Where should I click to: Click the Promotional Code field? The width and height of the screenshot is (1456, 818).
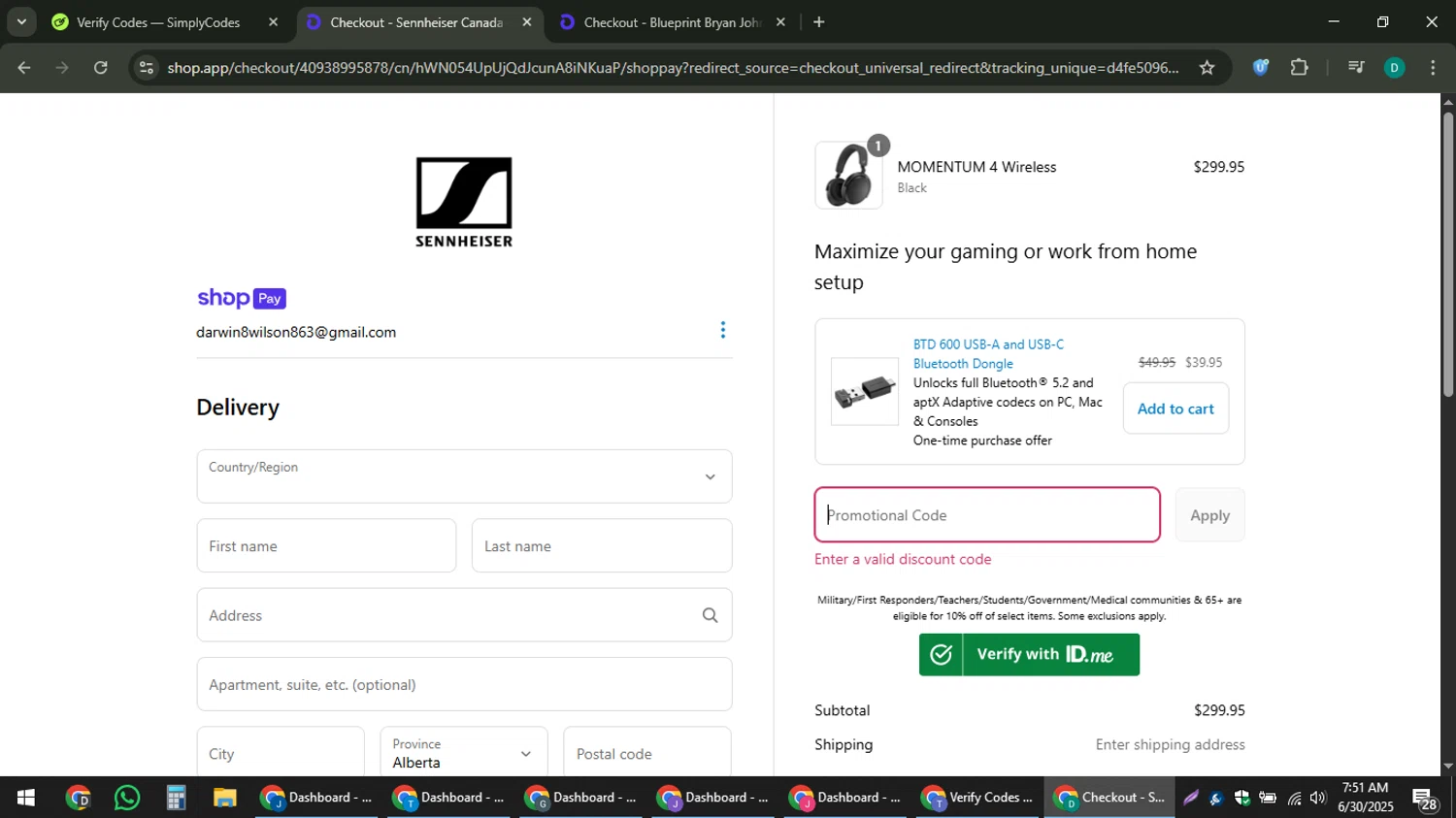(x=987, y=514)
